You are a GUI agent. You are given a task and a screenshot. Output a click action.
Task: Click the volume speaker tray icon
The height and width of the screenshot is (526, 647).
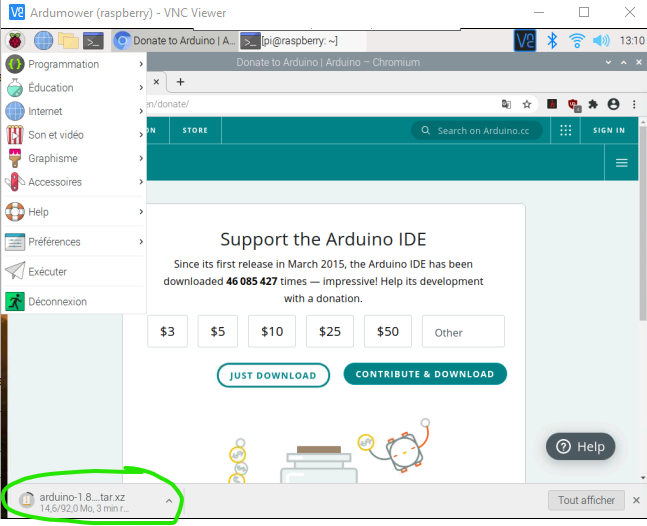pyautogui.click(x=601, y=40)
